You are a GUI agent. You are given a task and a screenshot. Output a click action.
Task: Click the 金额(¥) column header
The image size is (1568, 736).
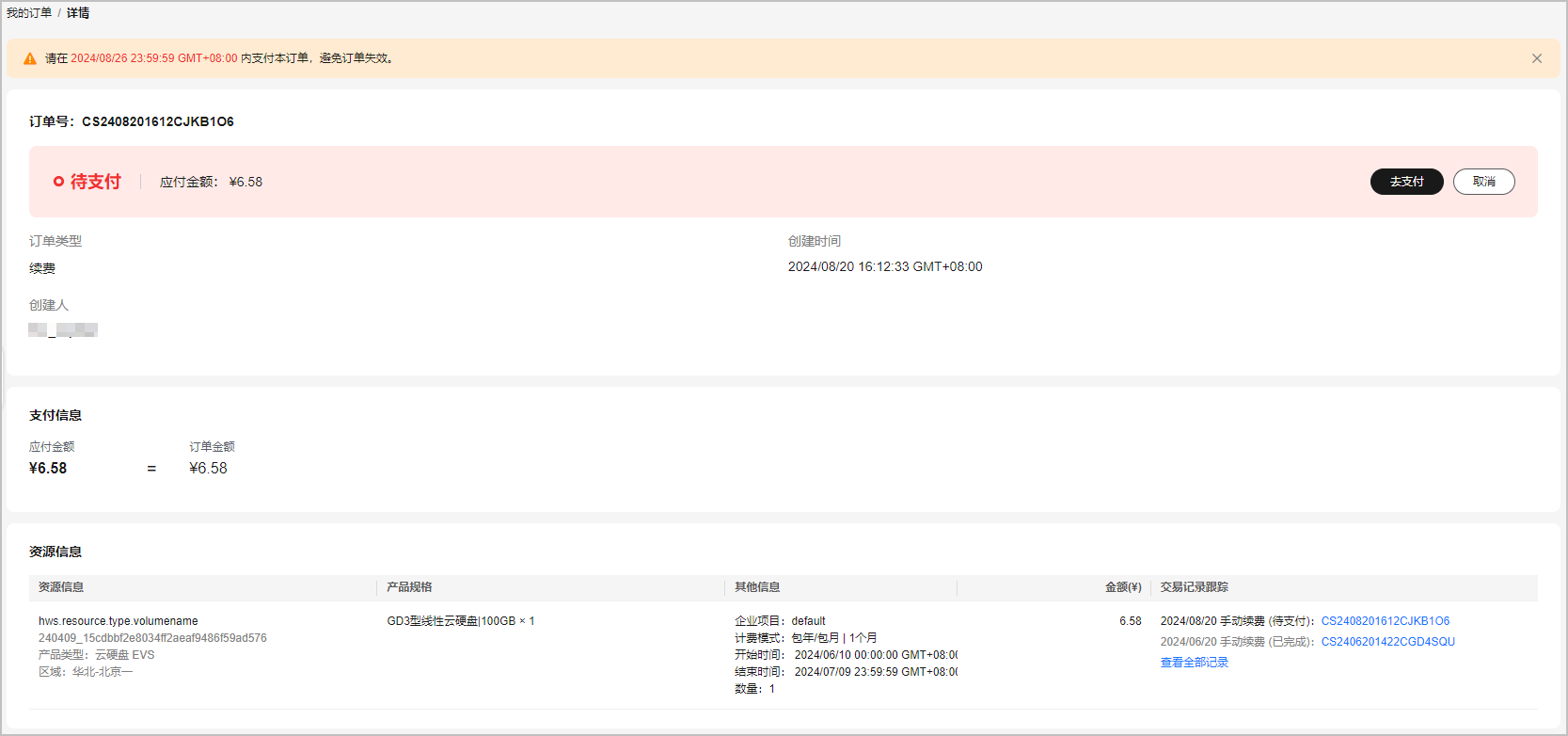coord(1123,587)
